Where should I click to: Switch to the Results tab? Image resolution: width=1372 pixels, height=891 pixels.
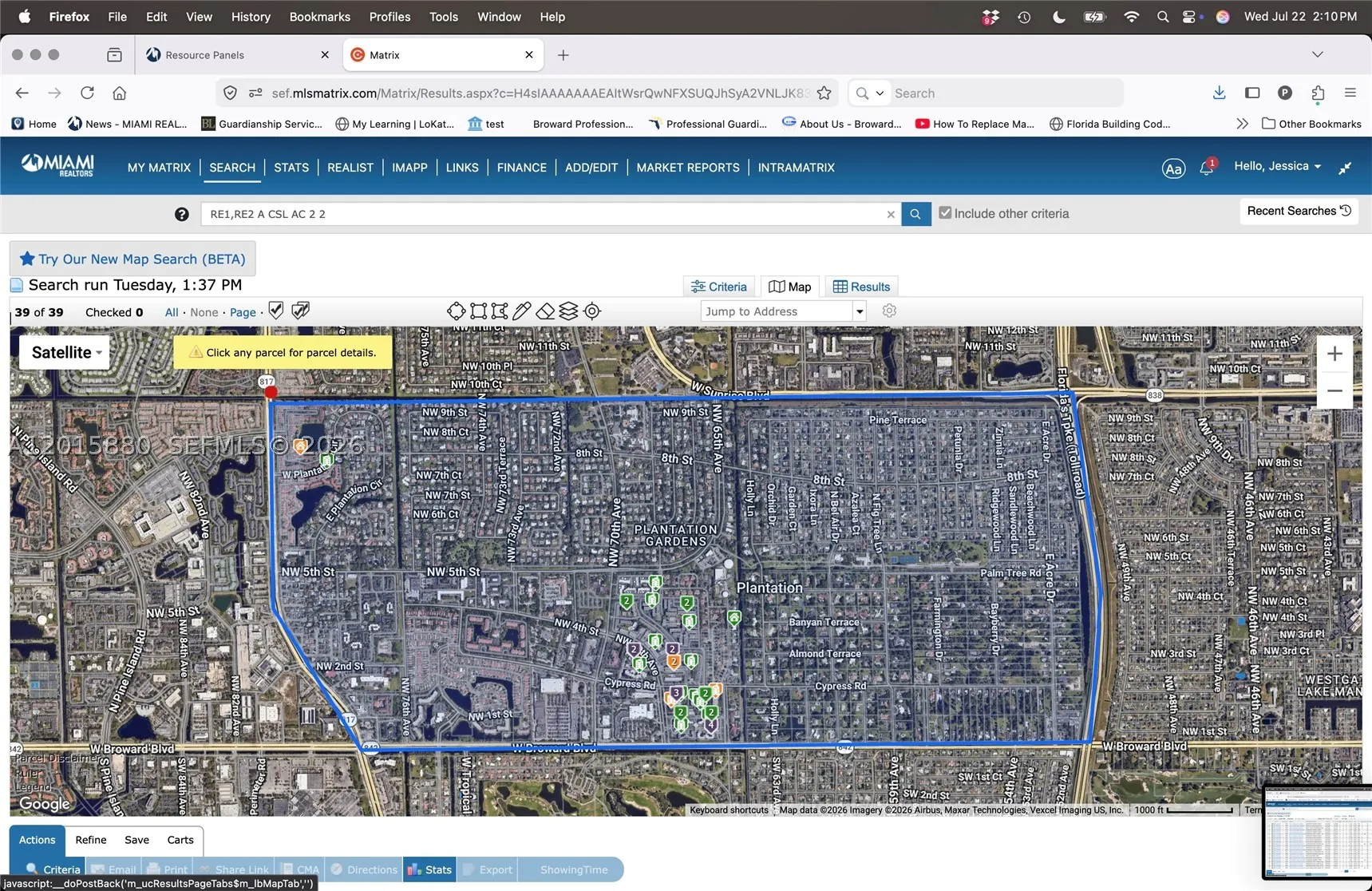(x=861, y=287)
